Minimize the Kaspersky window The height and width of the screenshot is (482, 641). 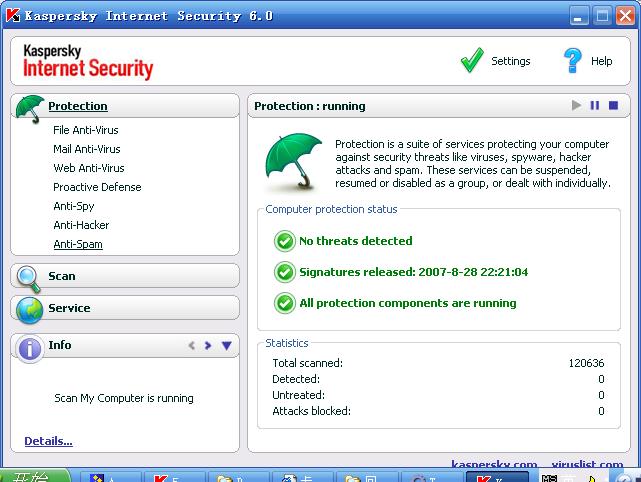579,16
